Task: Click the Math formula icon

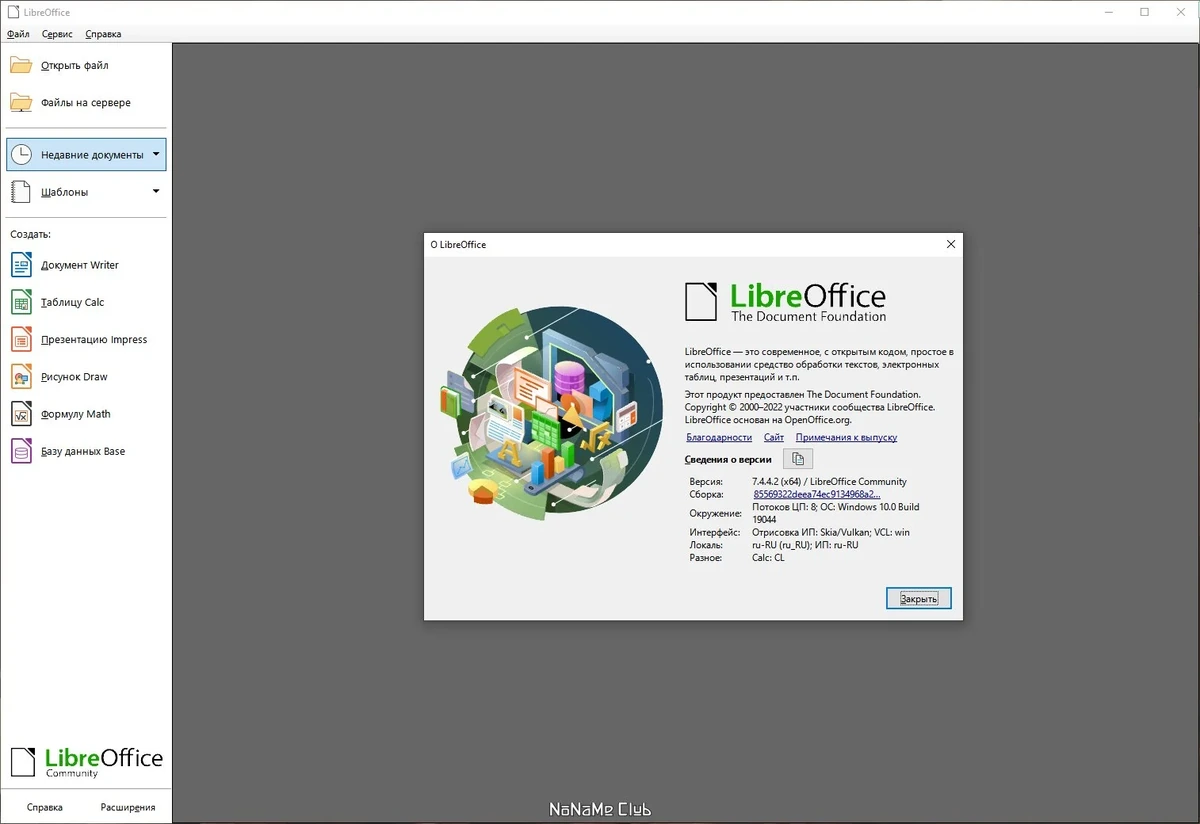Action: [x=21, y=414]
